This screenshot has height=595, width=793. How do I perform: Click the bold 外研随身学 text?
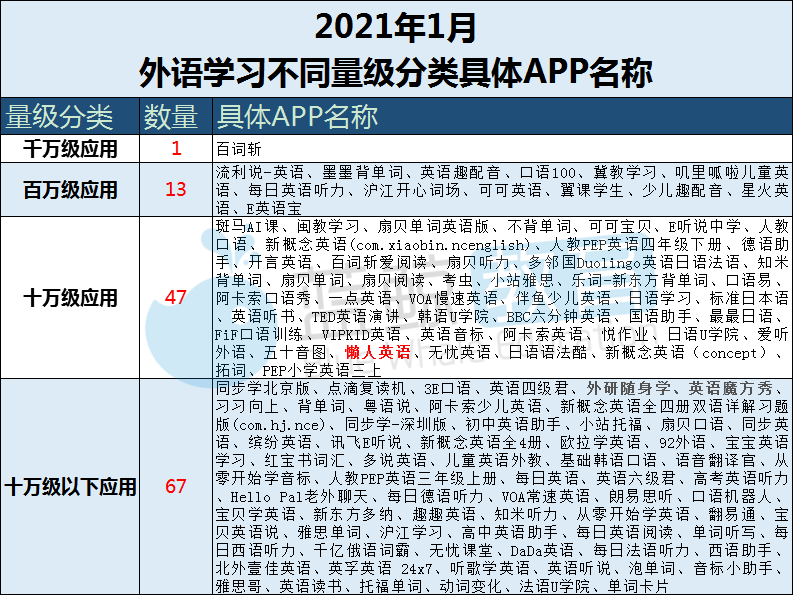coord(627,388)
